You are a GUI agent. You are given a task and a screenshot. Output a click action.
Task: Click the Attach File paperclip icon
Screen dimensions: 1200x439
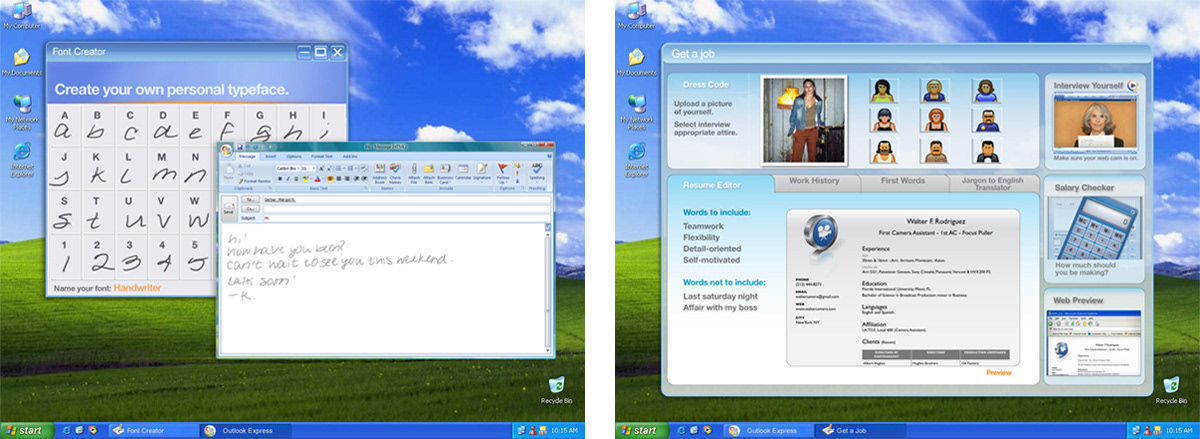[414, 174]
